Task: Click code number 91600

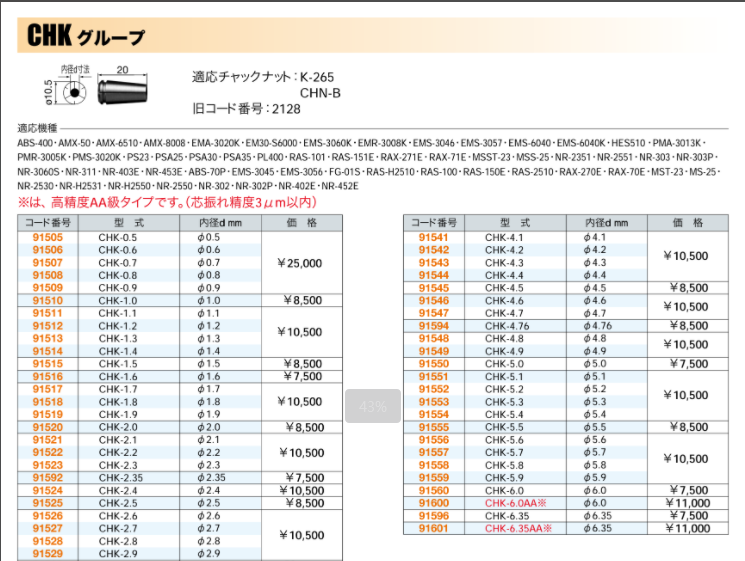Action: pyautogui.click(x=433, y=503)
